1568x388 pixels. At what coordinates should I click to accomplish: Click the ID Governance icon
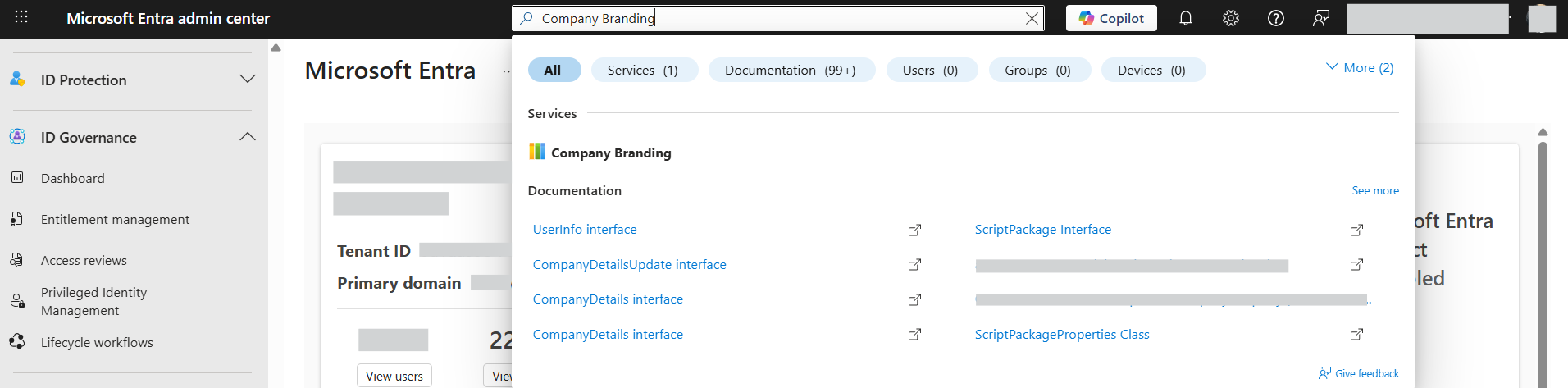pos(17,137)
